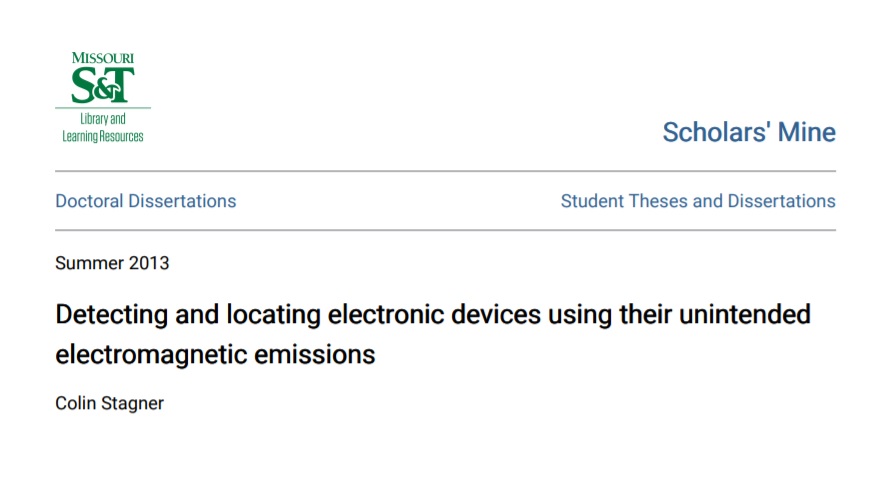Click the divider line above Doctoral Dissertations
Viewport: 891px width, 490px height.
tap(446, 171)
